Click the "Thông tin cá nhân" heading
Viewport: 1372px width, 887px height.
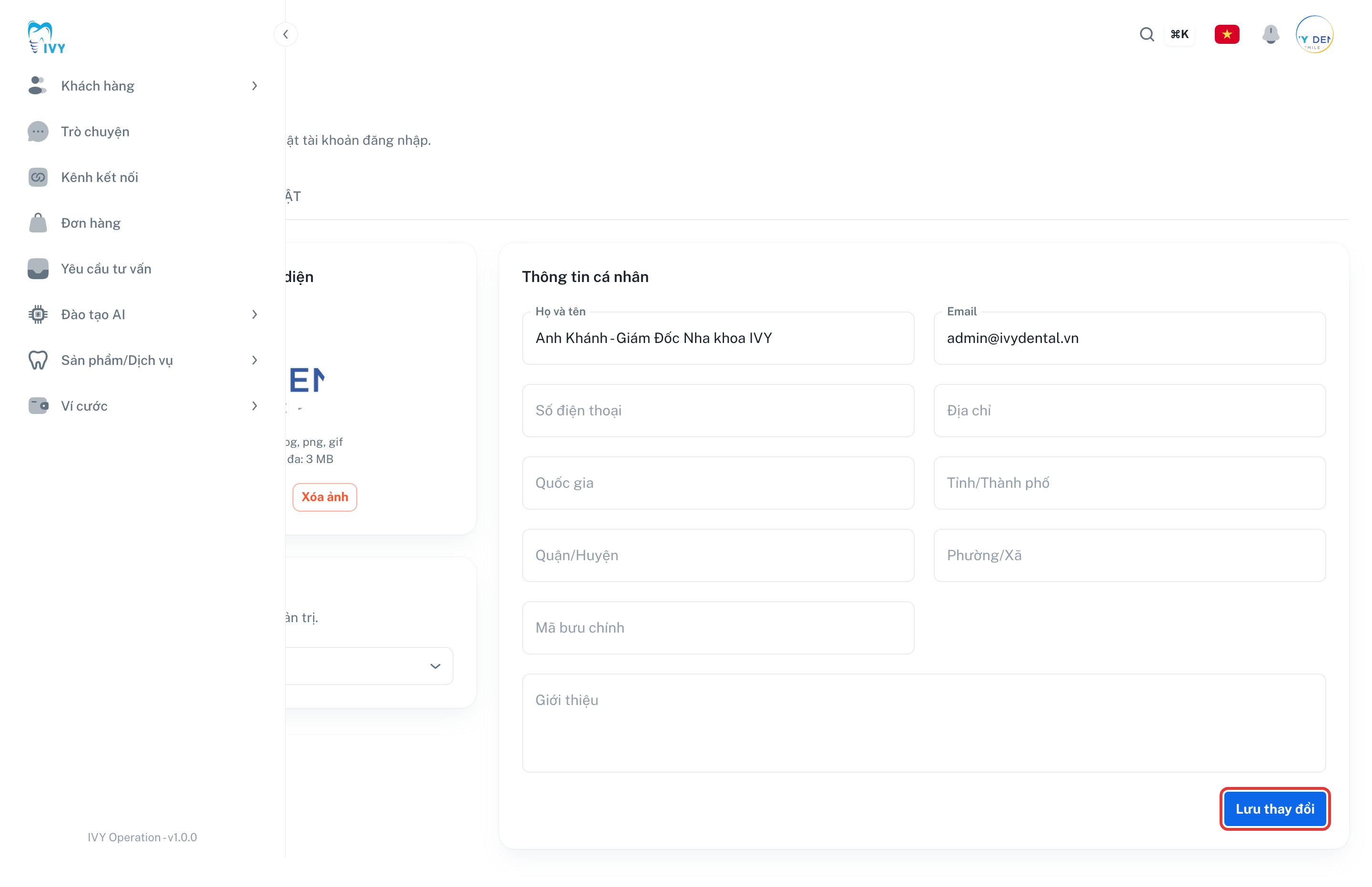pyautogui.click(x=585, y=277)
